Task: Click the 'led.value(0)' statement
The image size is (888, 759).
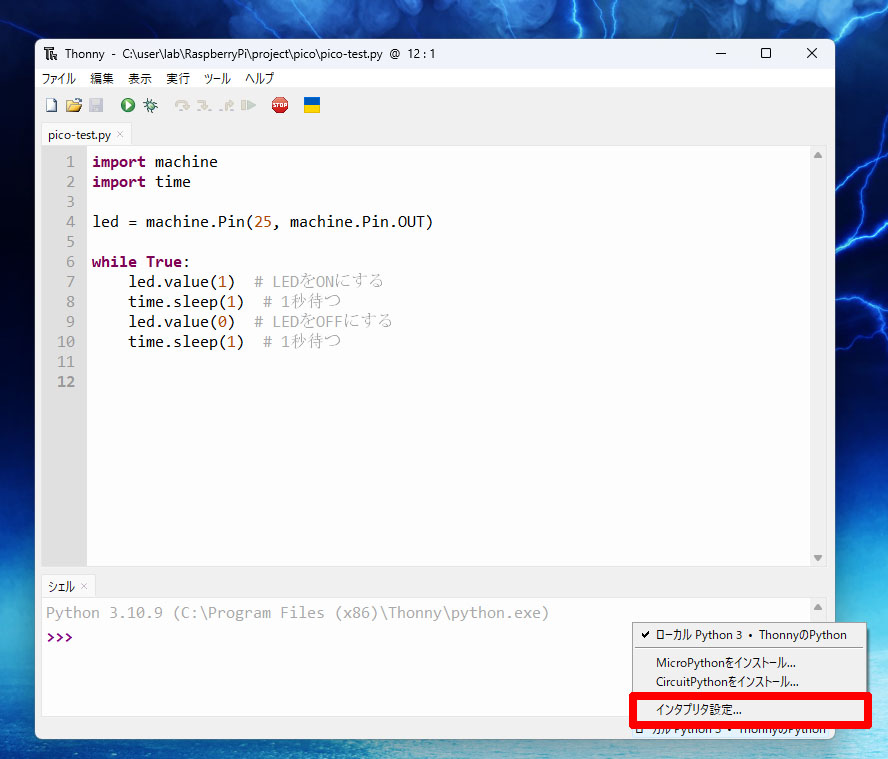Action: point(181,322)
